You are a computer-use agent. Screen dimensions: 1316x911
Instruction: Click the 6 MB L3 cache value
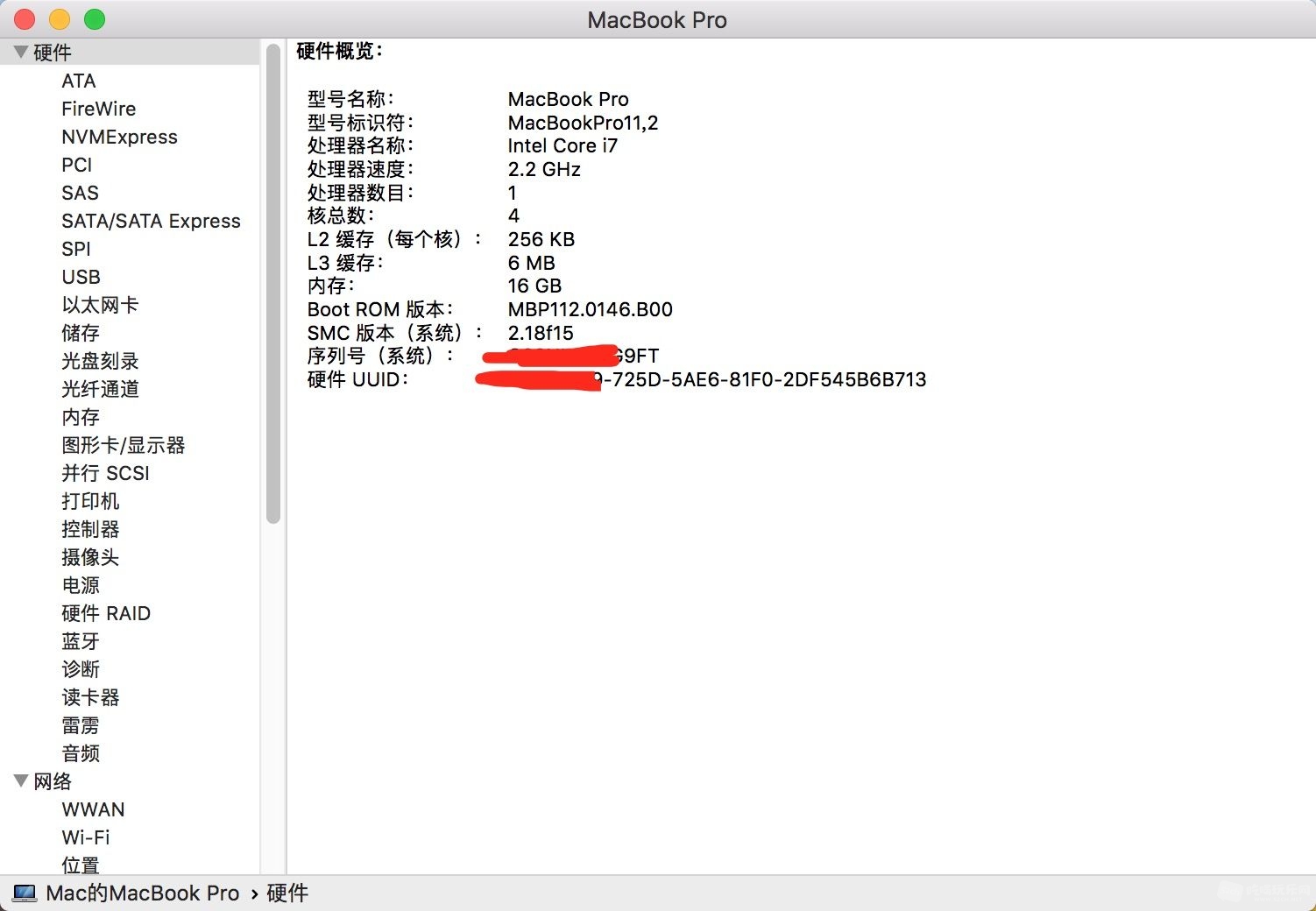532,263
